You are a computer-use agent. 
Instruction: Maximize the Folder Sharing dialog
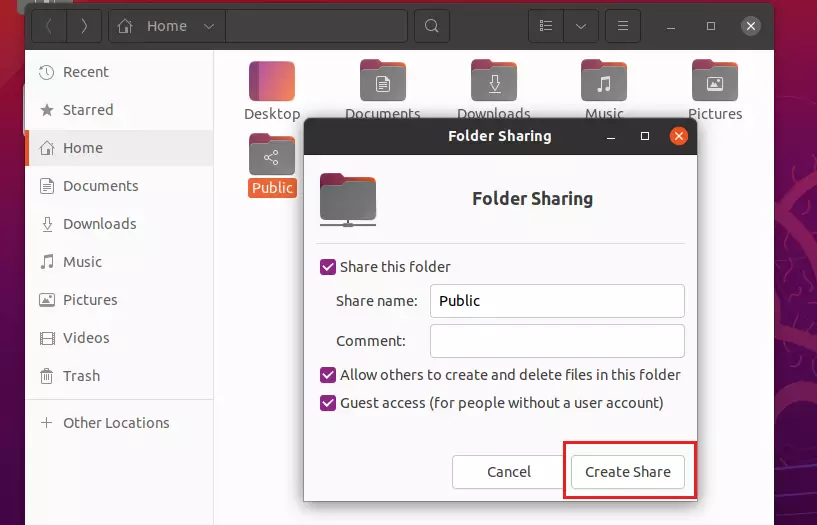(x=645, y=136)
